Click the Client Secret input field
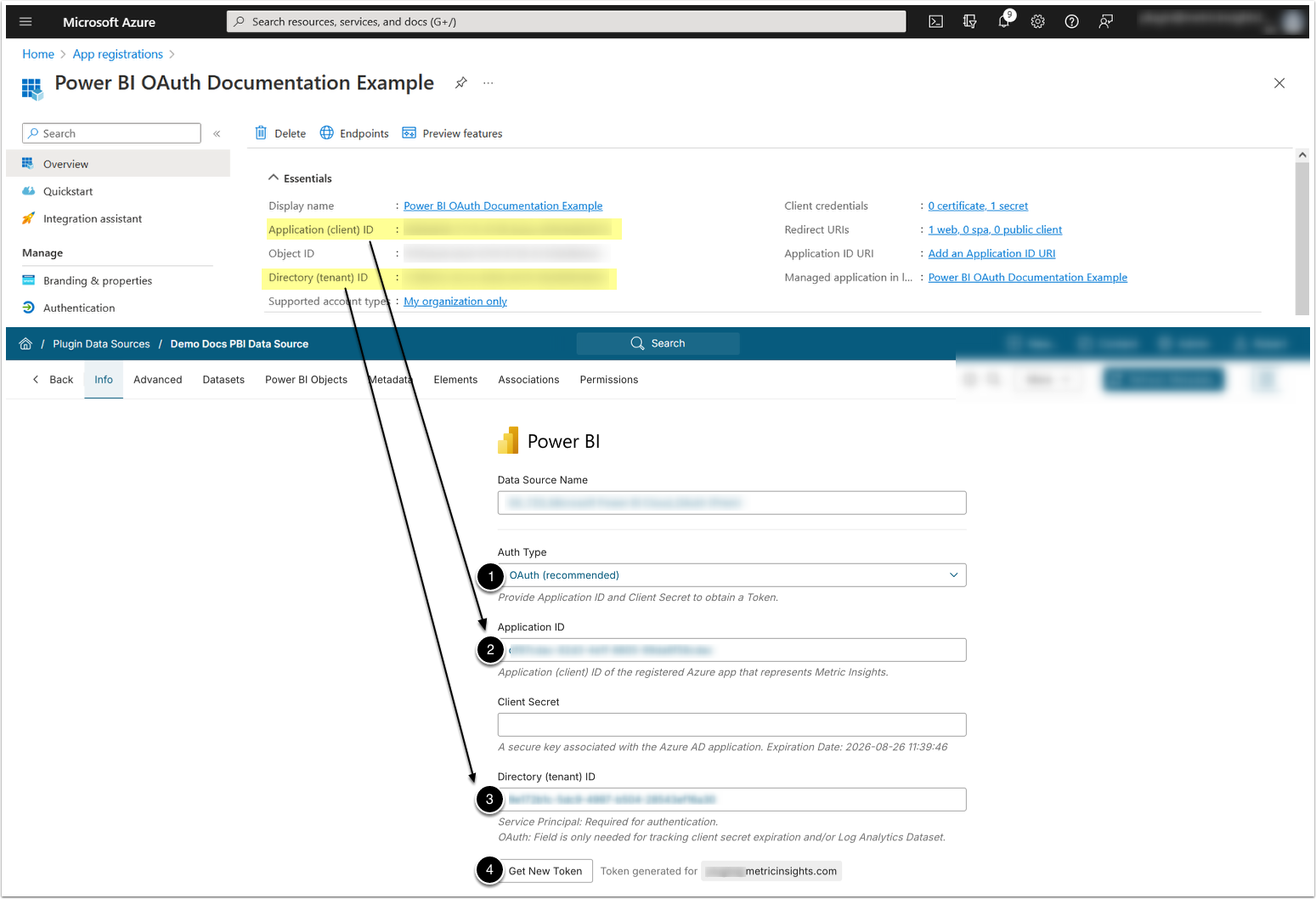Screen dimensions: 1316x899 [731, 725]
